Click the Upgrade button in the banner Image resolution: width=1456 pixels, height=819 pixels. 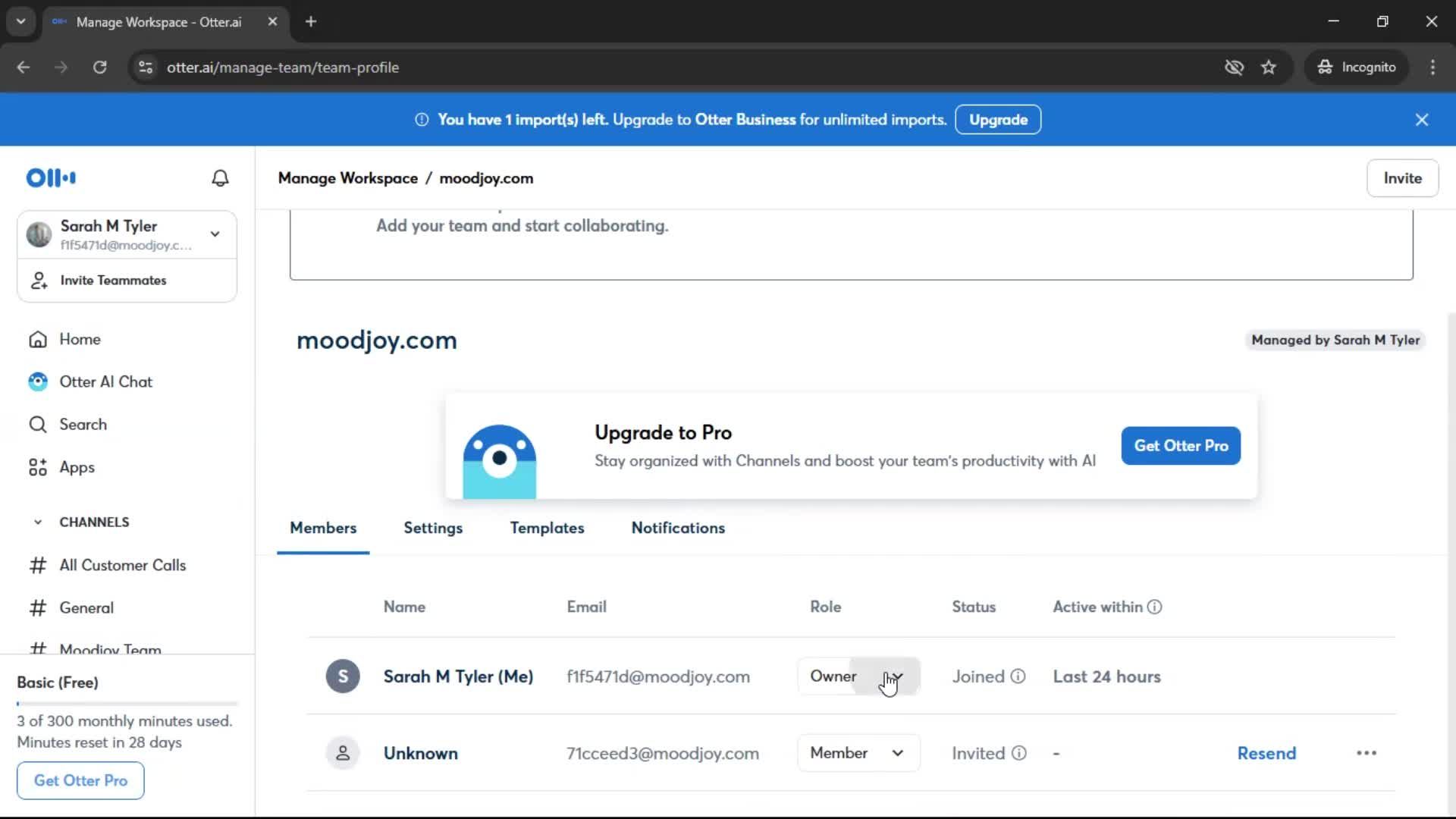(x=998, y=120)
